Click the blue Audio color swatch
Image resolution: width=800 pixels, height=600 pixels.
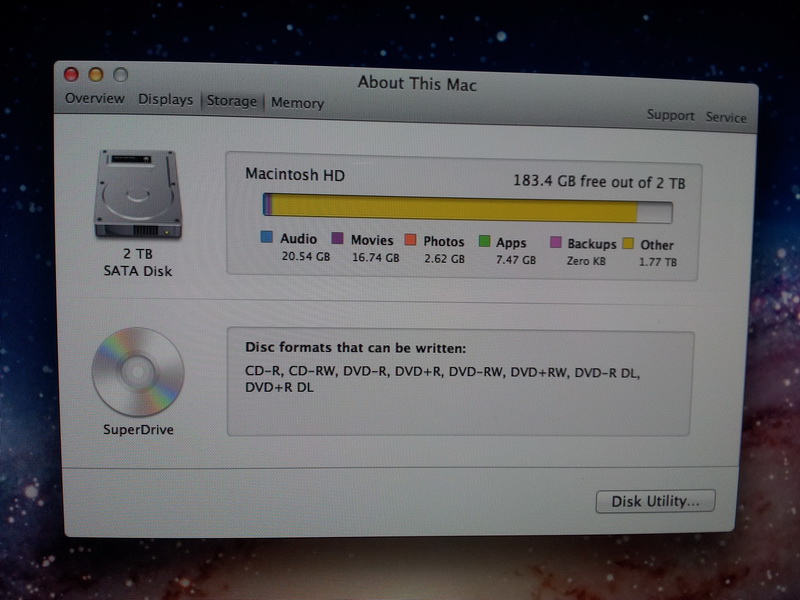tap(266, 237)
